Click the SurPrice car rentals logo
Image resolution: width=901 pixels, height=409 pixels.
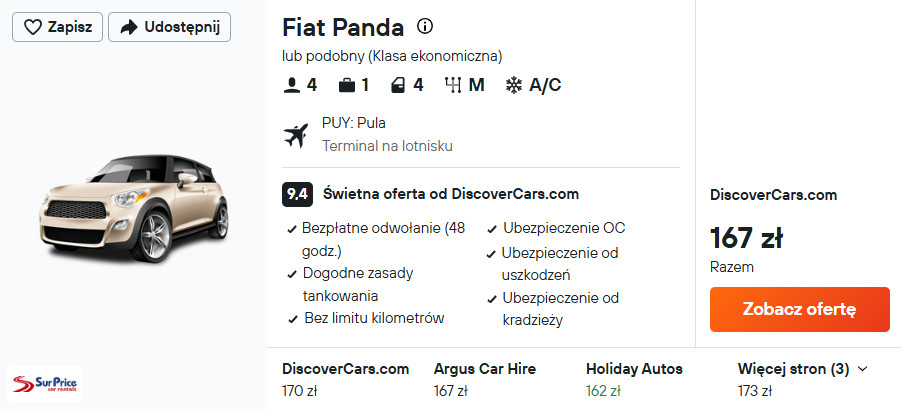(43, 383)
